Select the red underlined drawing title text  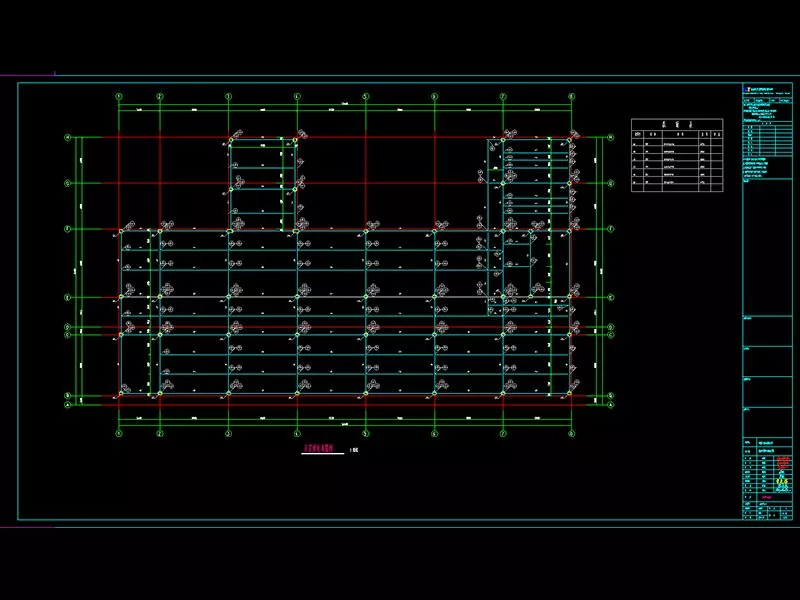coord(322,451)
